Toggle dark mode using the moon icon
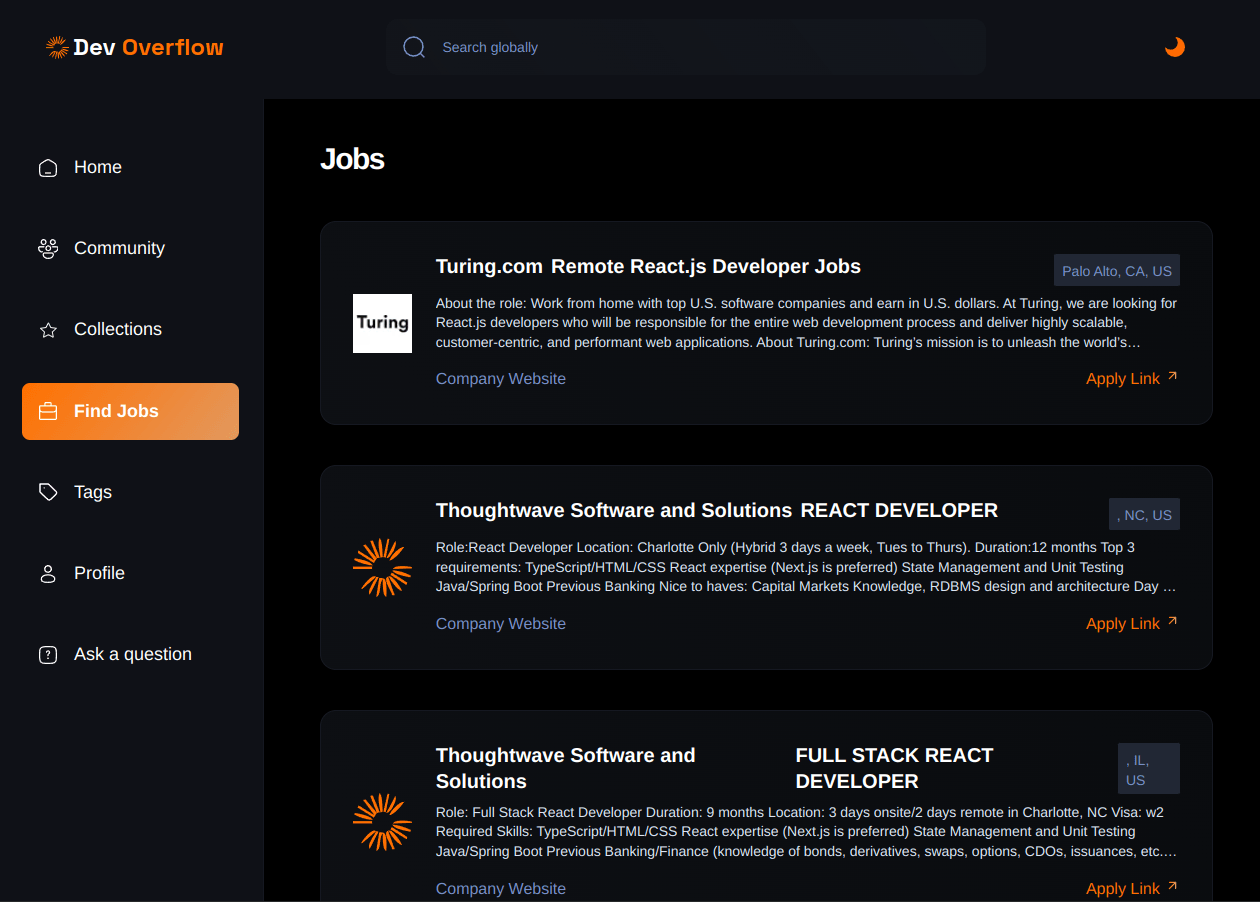This screenshot has width=1260, height=902. tap(1174, 47)
